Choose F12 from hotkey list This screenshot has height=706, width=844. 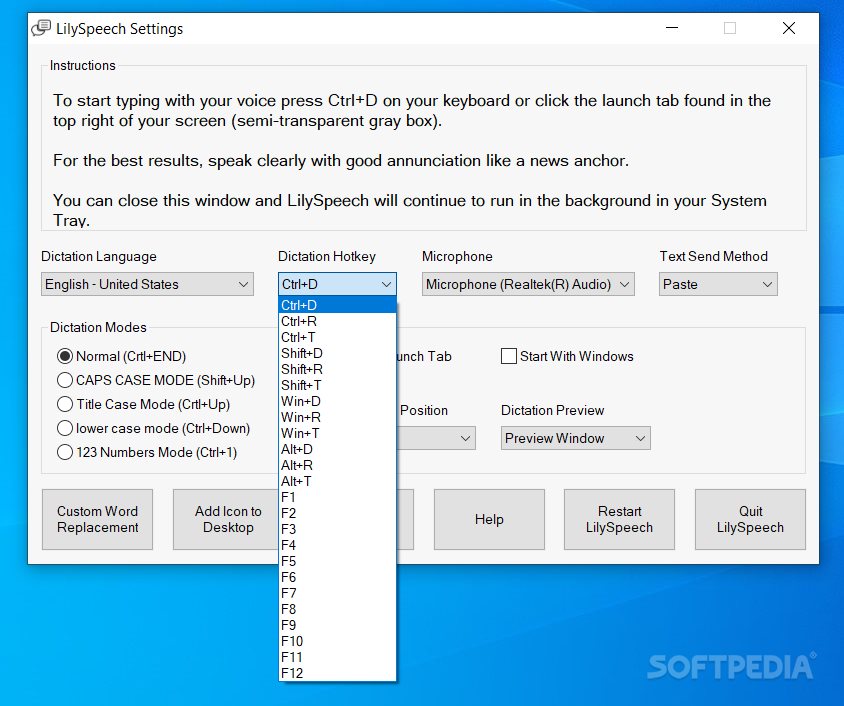tap(337, 673)
